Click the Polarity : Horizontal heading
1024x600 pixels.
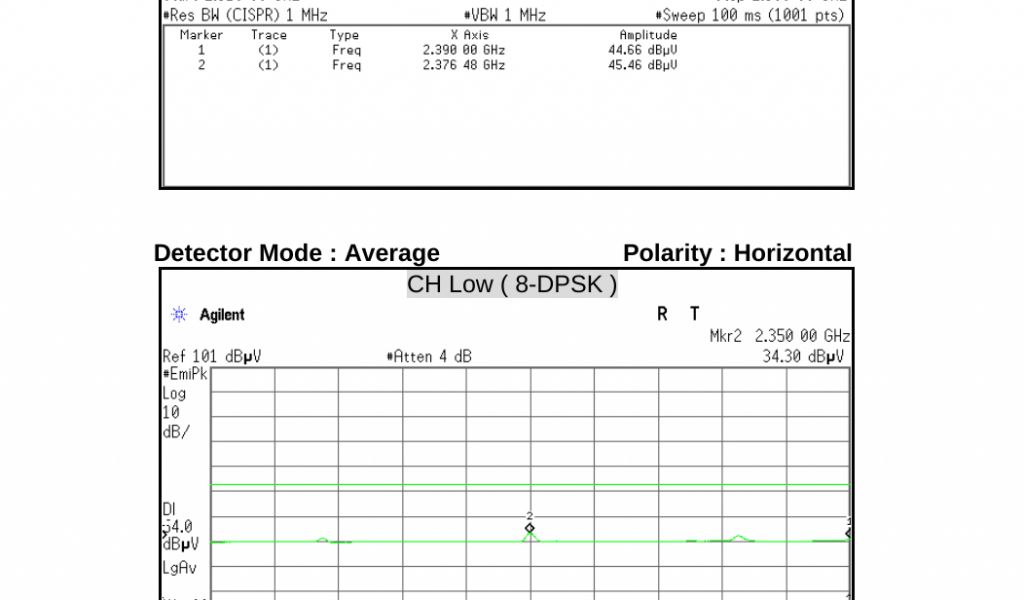pyautogui.click(x=737, y=253)
